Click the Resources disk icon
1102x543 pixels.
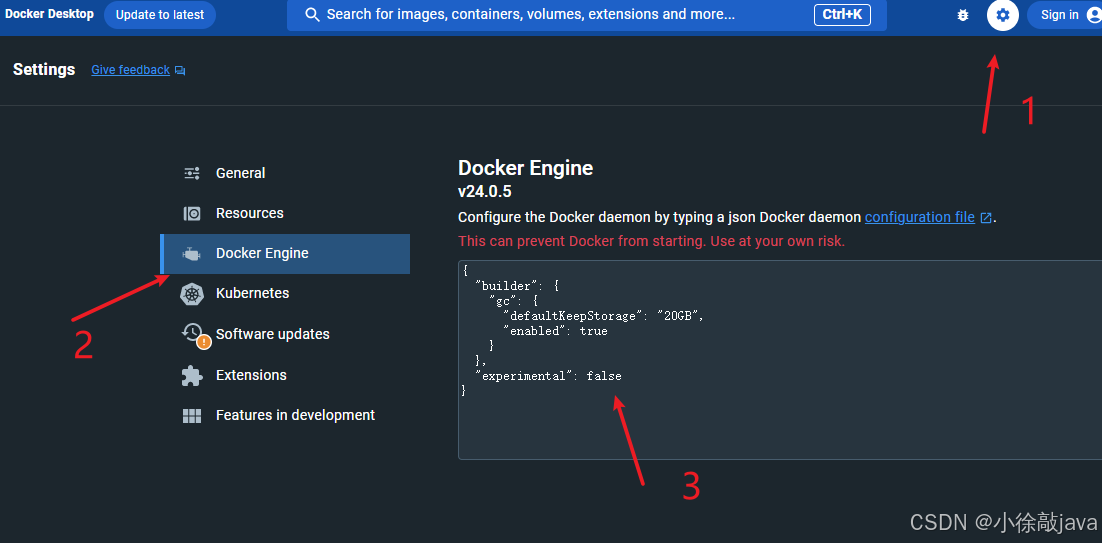(192, 214)
